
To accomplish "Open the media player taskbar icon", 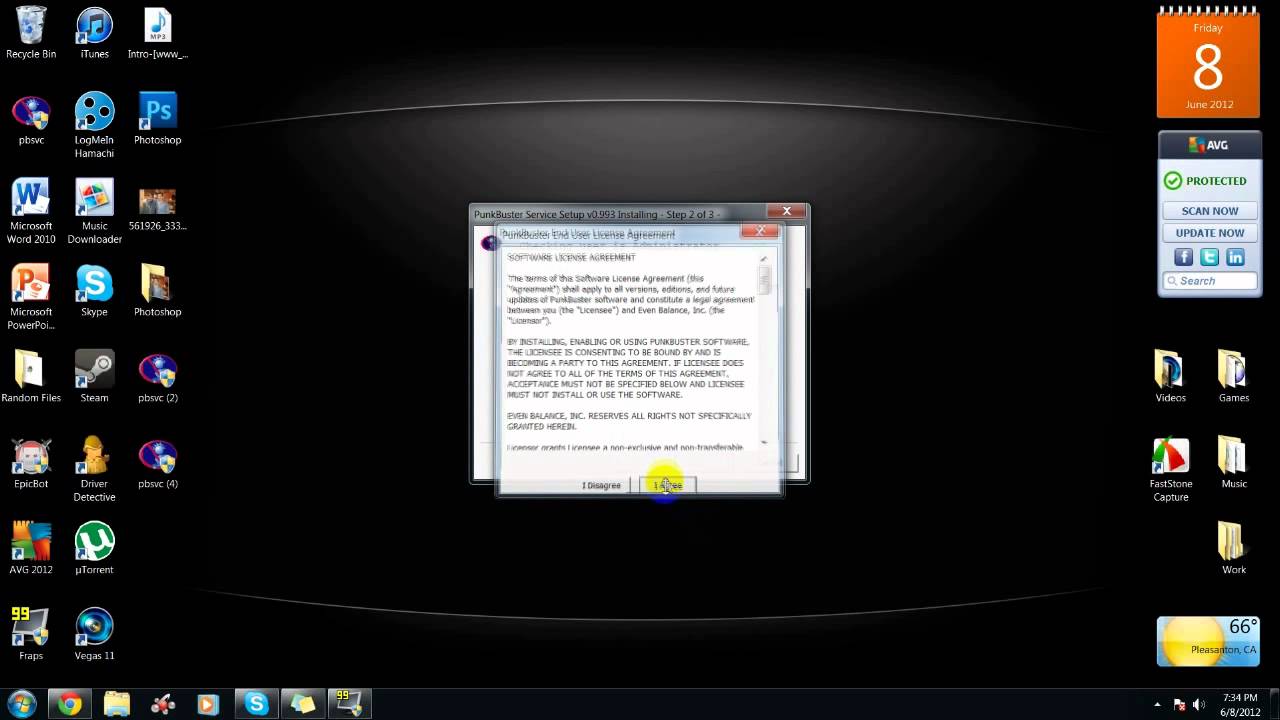I will (x=208, y=704).
